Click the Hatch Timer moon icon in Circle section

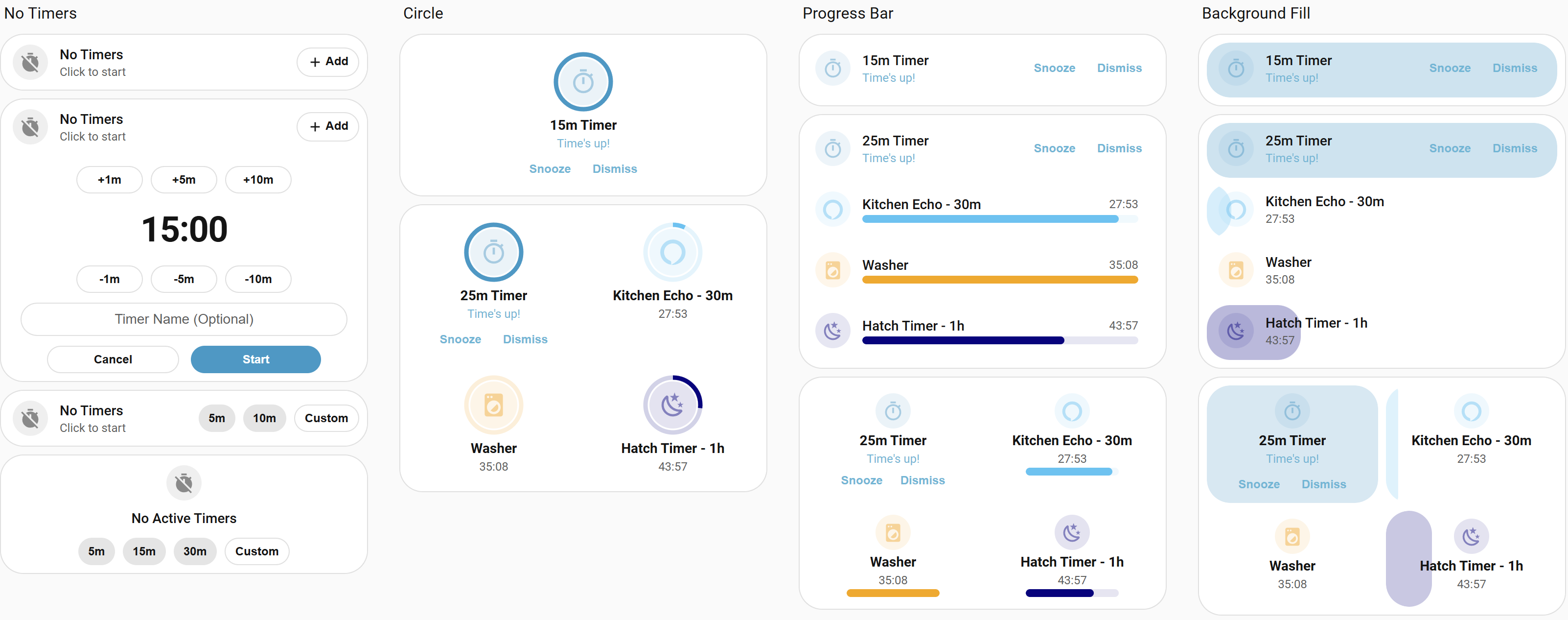(672, 405)
